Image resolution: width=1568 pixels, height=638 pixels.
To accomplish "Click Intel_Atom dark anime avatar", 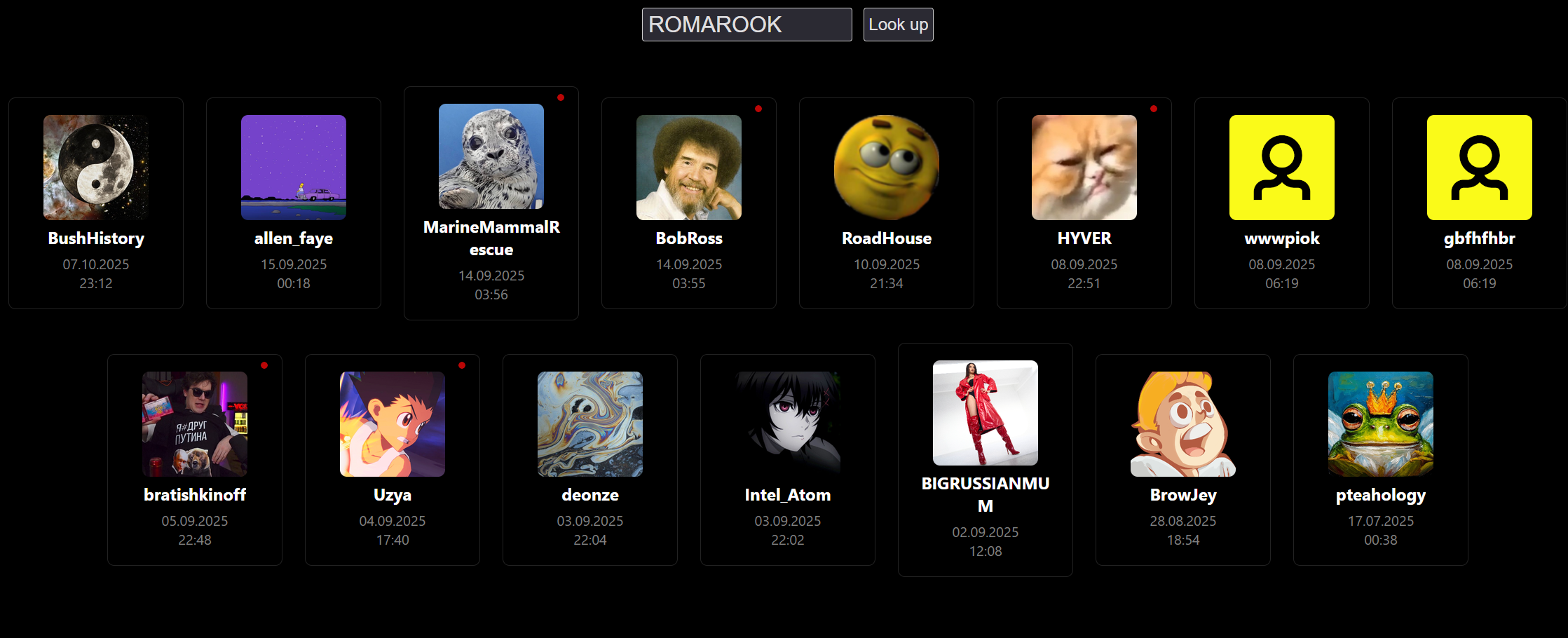I will 788,424.
